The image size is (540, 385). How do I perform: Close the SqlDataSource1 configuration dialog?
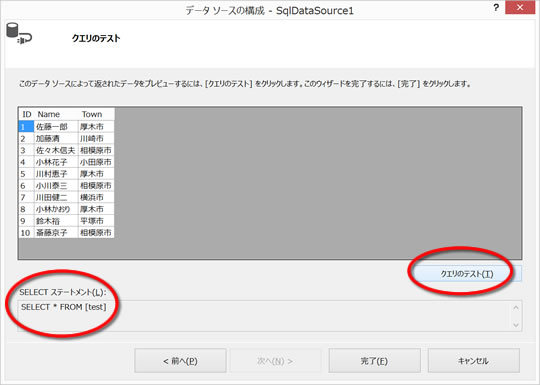tap(520, 8)
